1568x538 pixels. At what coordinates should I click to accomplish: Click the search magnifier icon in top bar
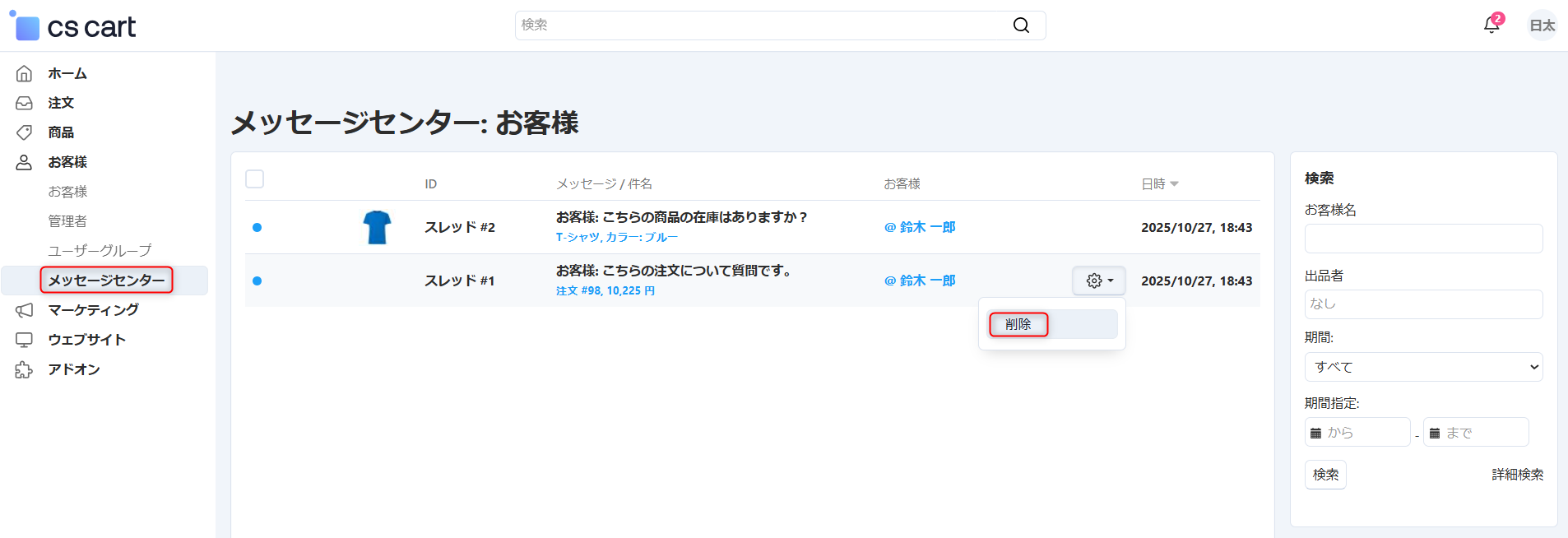click(1021, 26)
